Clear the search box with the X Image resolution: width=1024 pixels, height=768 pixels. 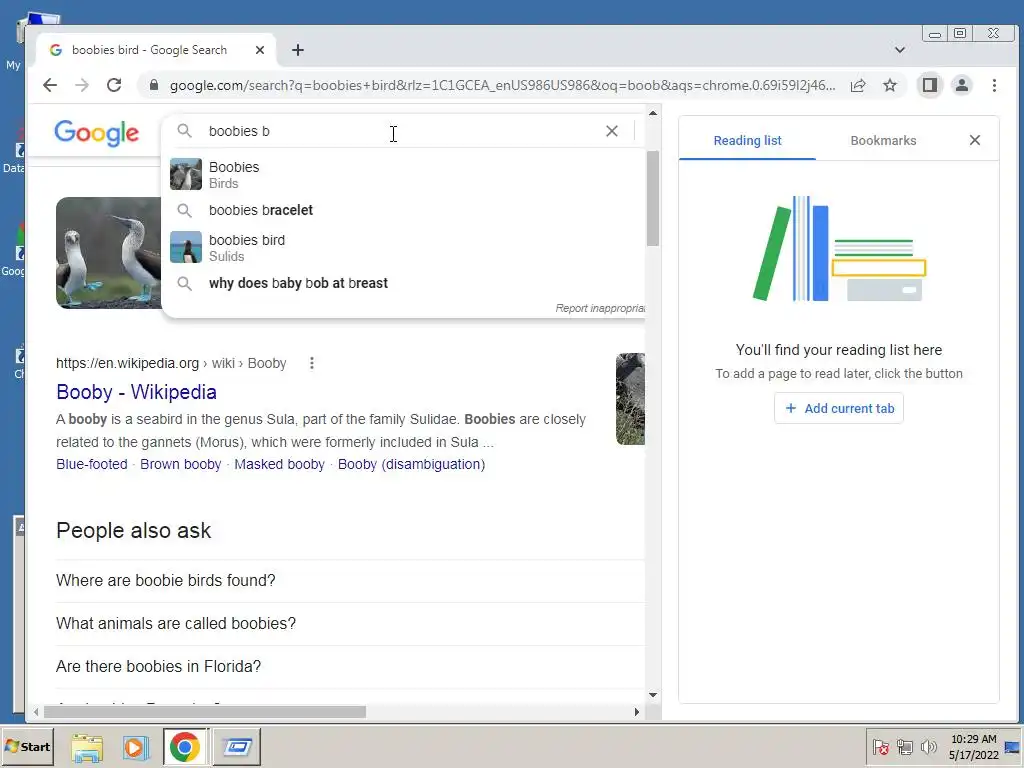(612, 131)
